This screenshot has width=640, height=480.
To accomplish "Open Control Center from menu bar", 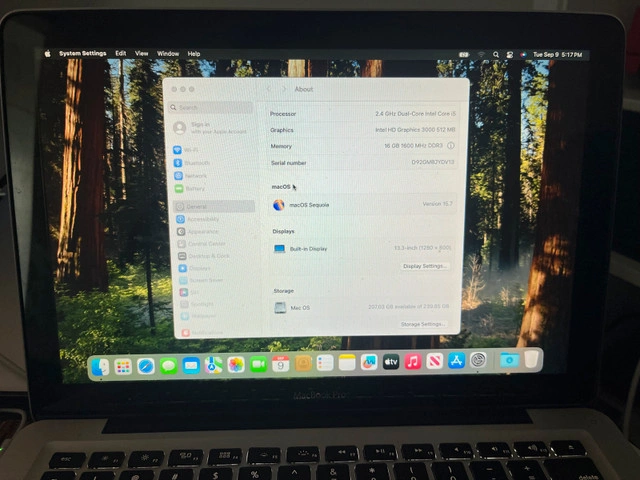I will pos(509,55).
